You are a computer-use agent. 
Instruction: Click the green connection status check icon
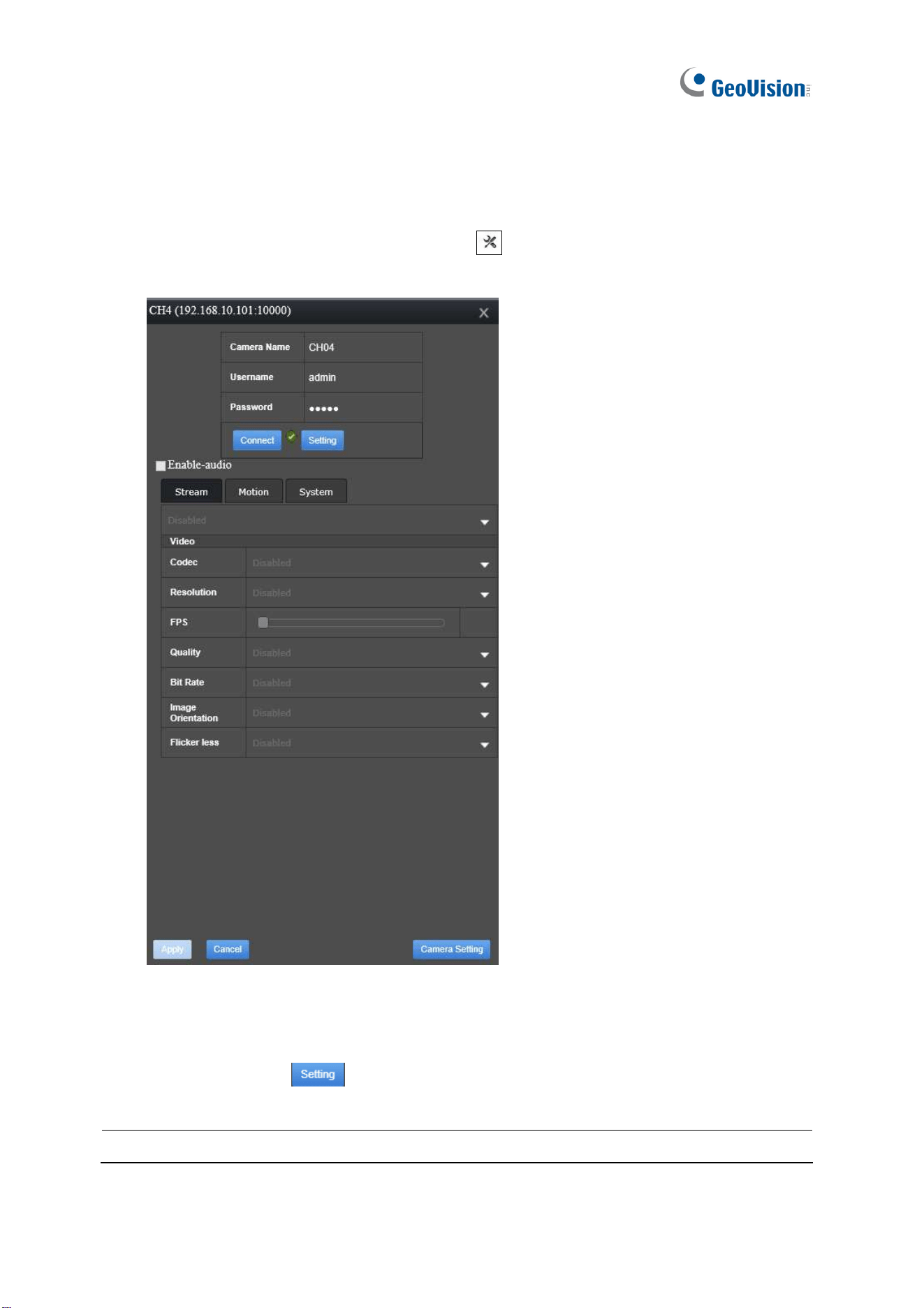click(291, 437)
